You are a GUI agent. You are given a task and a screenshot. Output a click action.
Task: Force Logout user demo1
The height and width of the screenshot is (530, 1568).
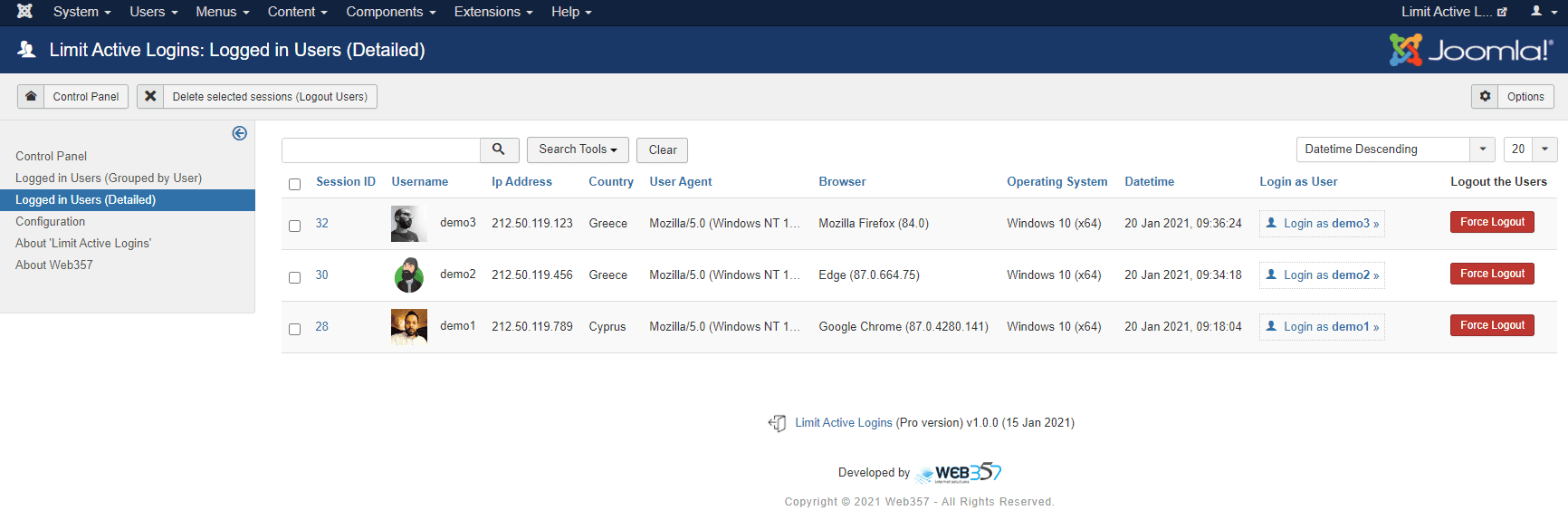[1492, 325]
